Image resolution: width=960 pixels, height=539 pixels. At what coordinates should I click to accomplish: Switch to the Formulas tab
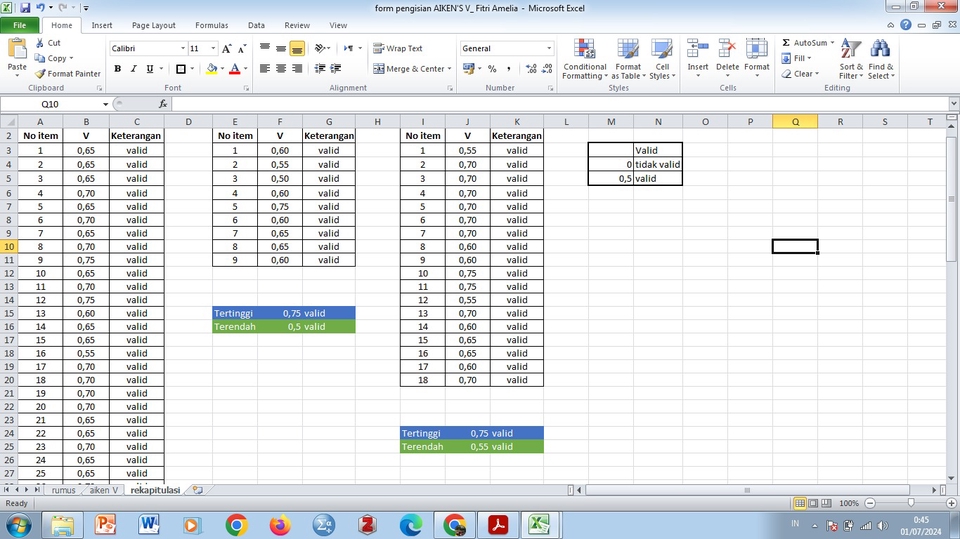pyautogui.click(x=212, y=25)
